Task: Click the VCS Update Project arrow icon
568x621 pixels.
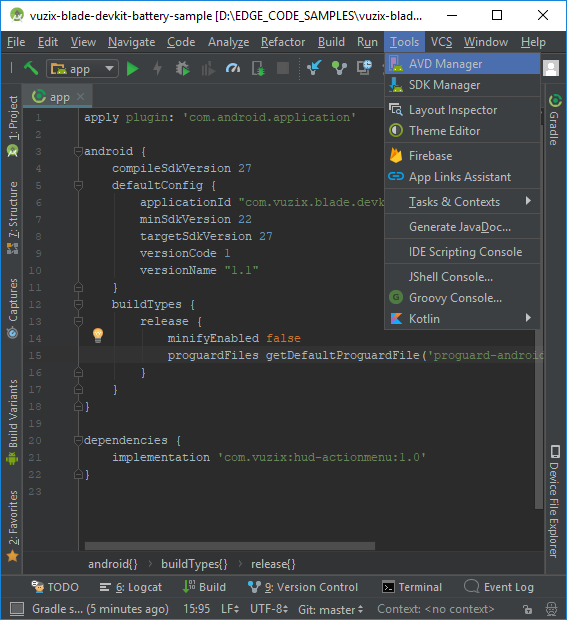Action: 314,68
